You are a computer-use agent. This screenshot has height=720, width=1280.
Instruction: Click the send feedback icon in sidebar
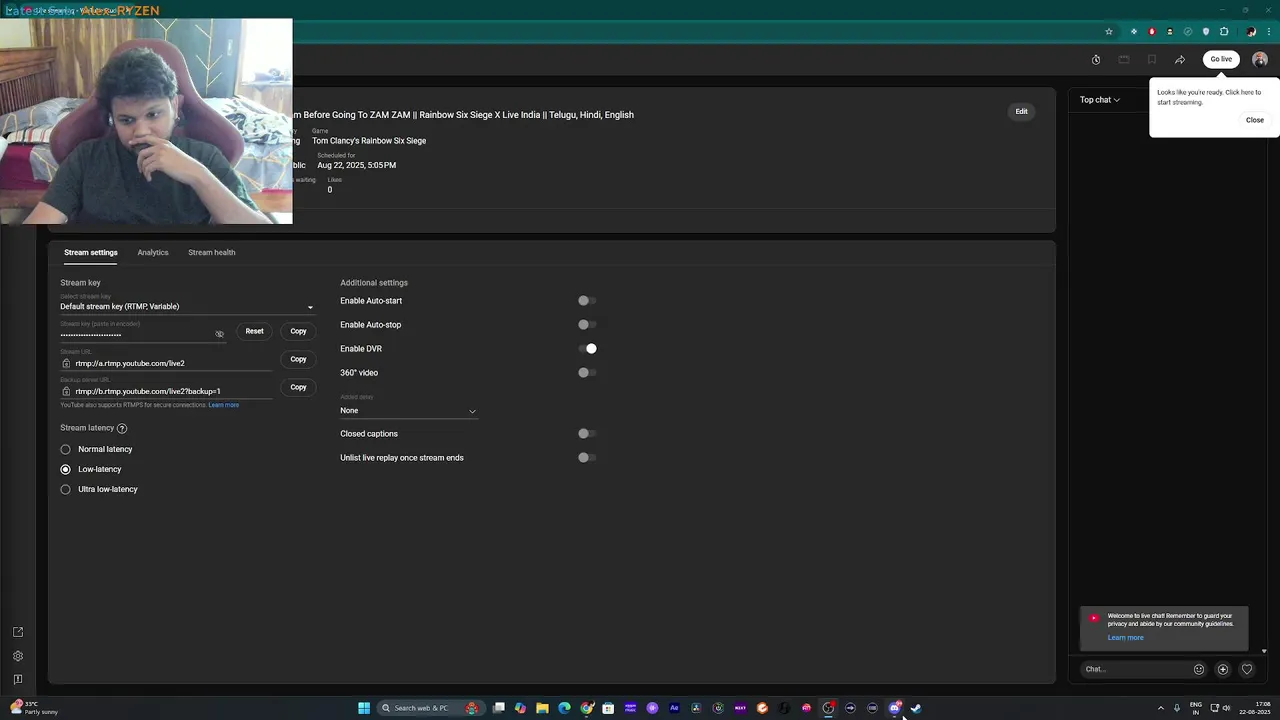coord(18,680)
